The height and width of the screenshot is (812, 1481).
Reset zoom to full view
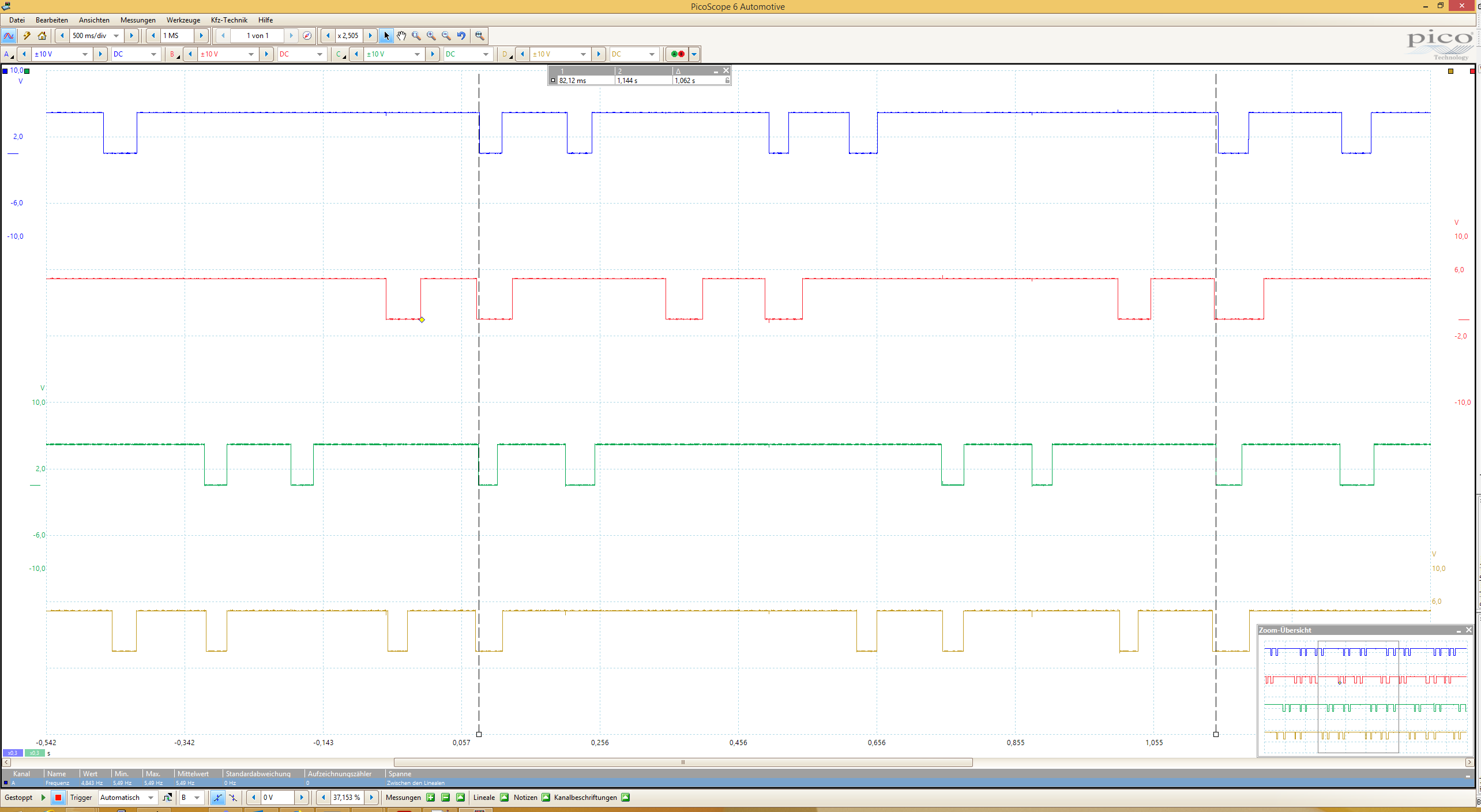click(479, 36)
